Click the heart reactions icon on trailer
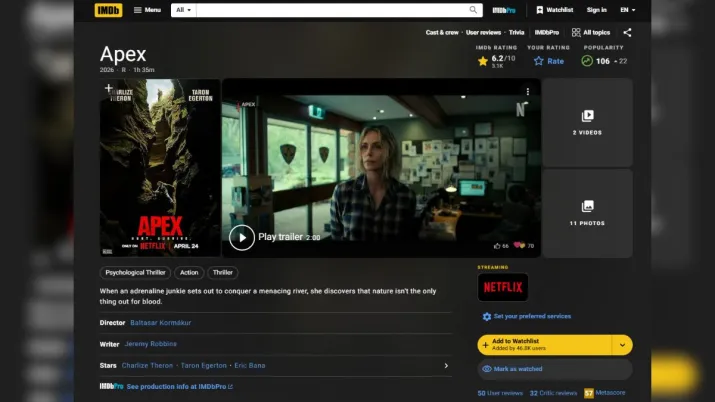 [519, 245]
